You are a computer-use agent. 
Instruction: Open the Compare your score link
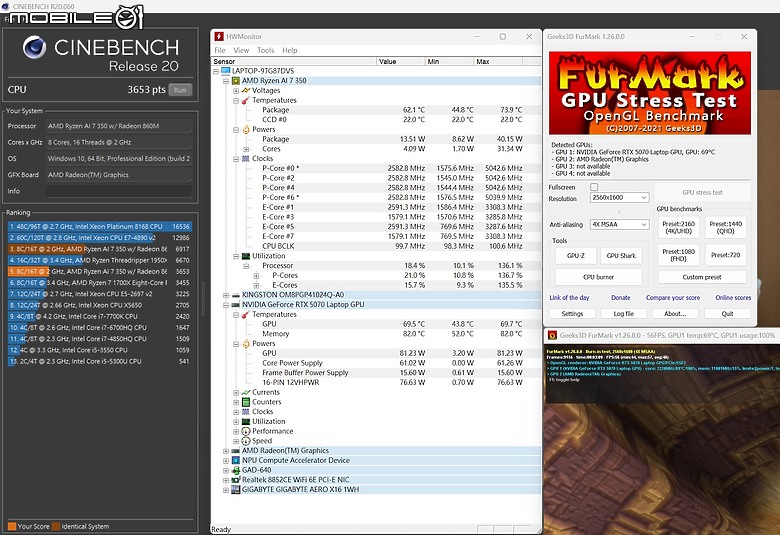(673, 298)
